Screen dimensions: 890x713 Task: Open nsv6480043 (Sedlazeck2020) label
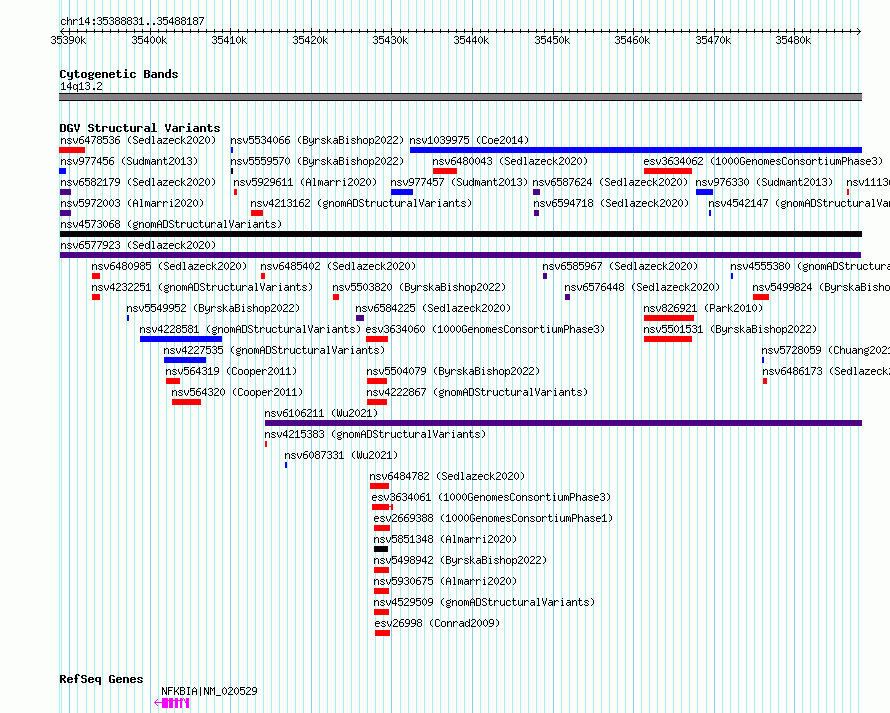pyautogui.click(x=510, y=161)
